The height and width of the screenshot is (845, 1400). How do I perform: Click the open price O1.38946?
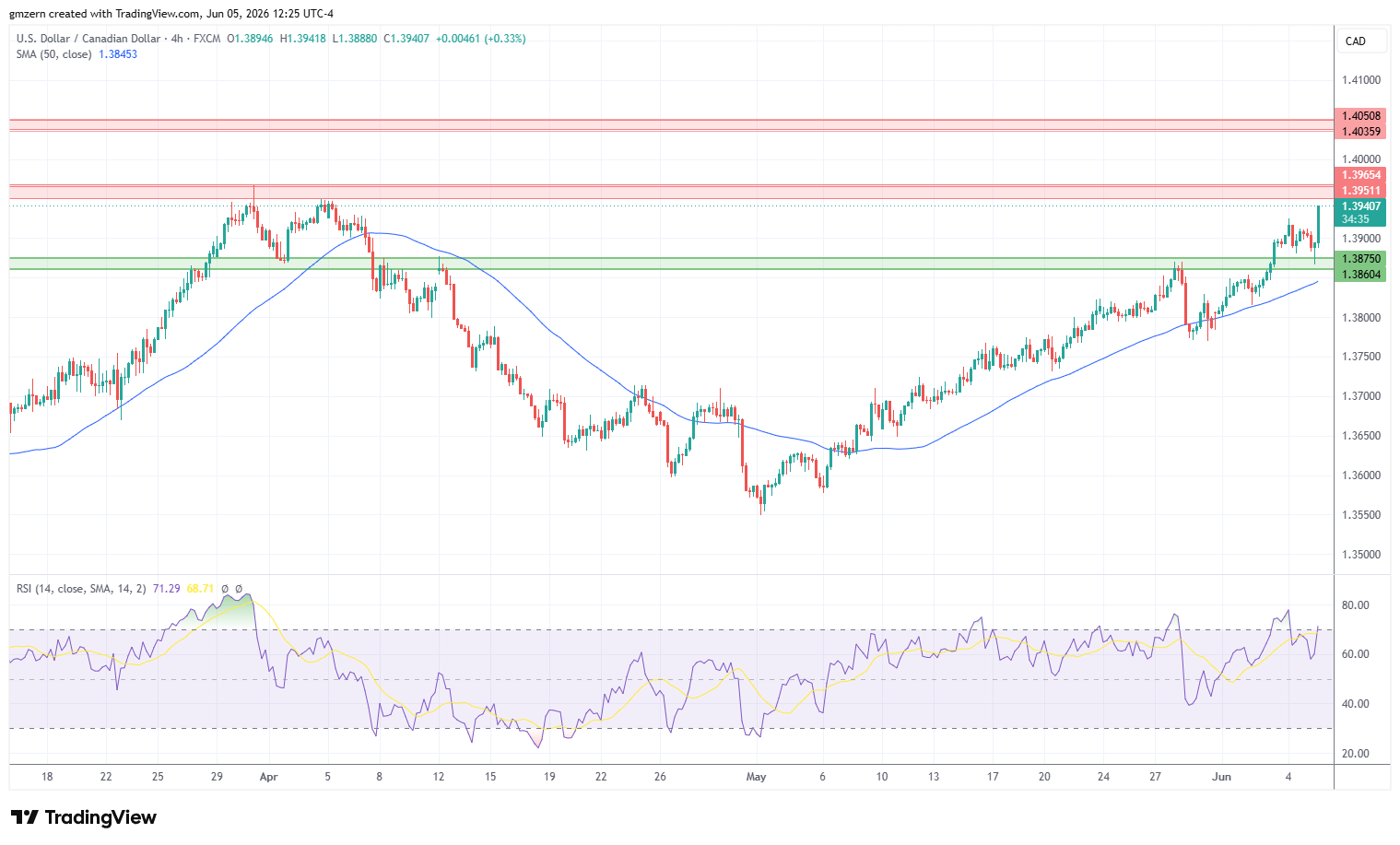250,39
